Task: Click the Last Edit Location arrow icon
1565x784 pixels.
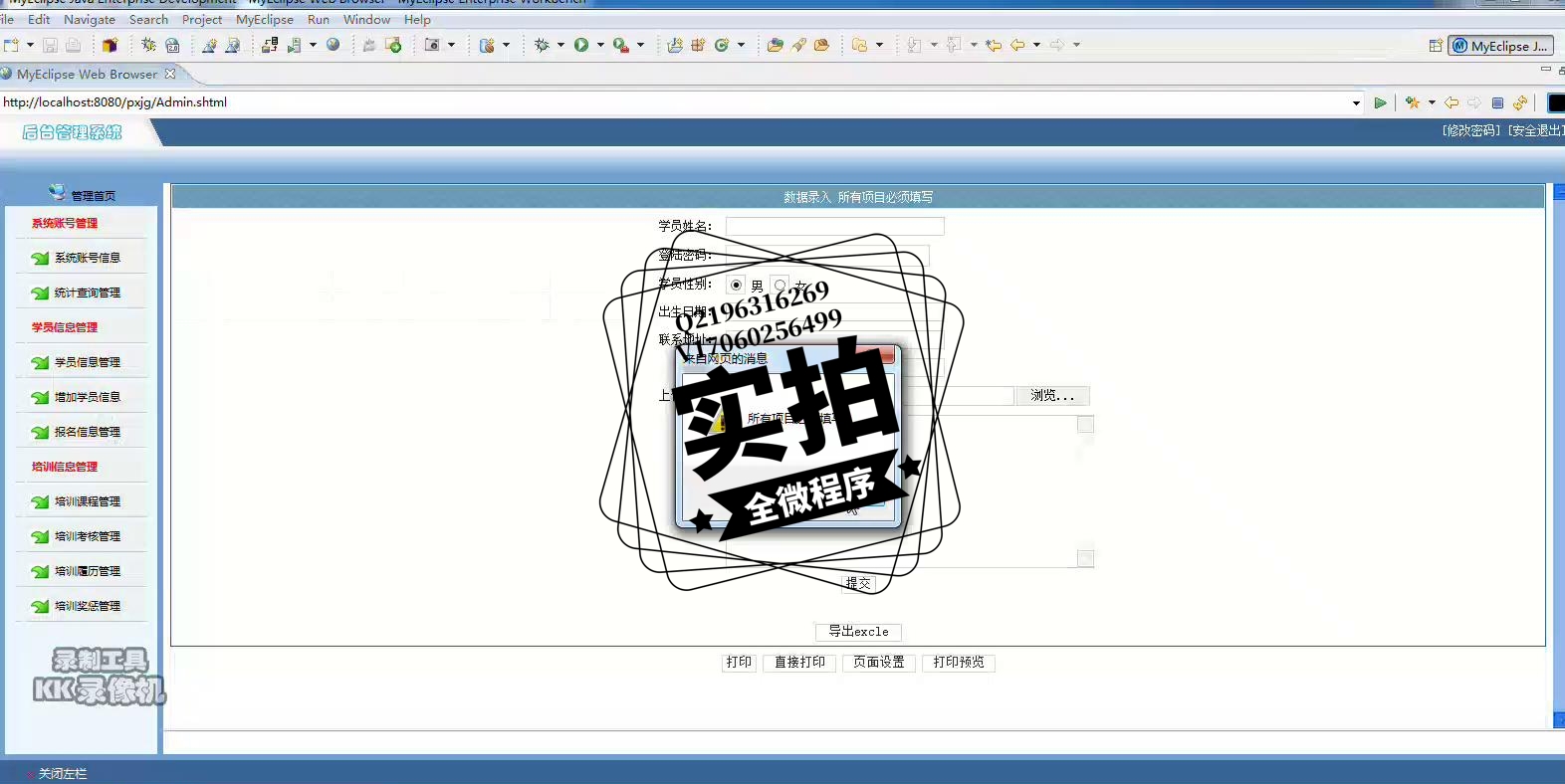Action: 993,45
